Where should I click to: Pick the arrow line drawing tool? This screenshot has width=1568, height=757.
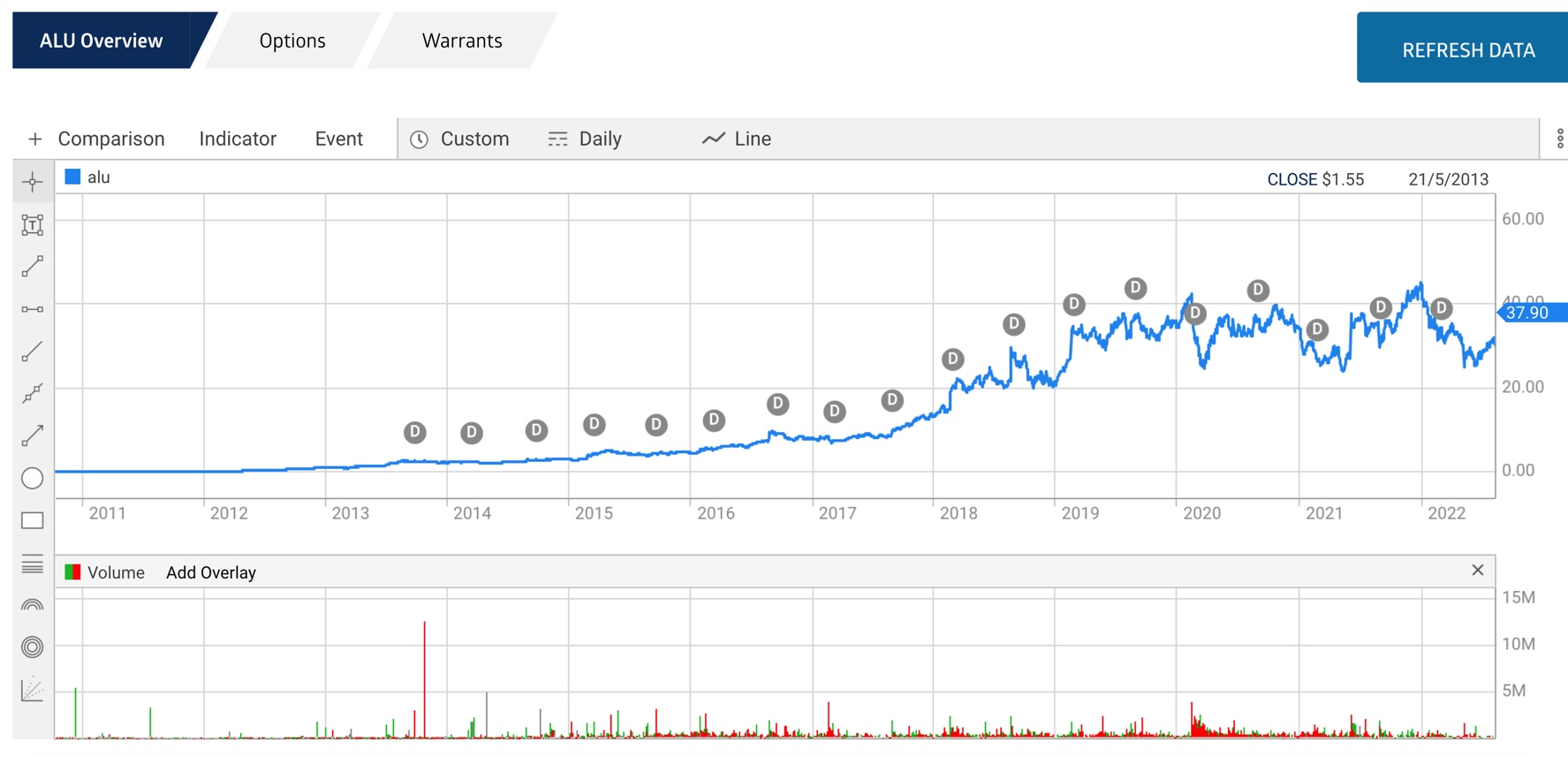point(33,435)
